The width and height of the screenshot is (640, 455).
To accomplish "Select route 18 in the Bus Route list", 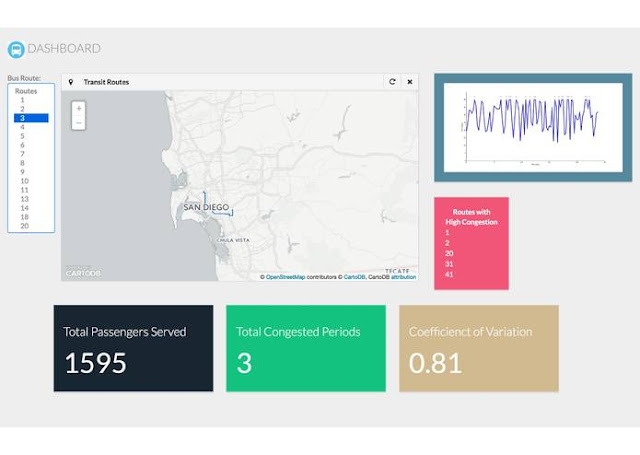I will 31,217.
